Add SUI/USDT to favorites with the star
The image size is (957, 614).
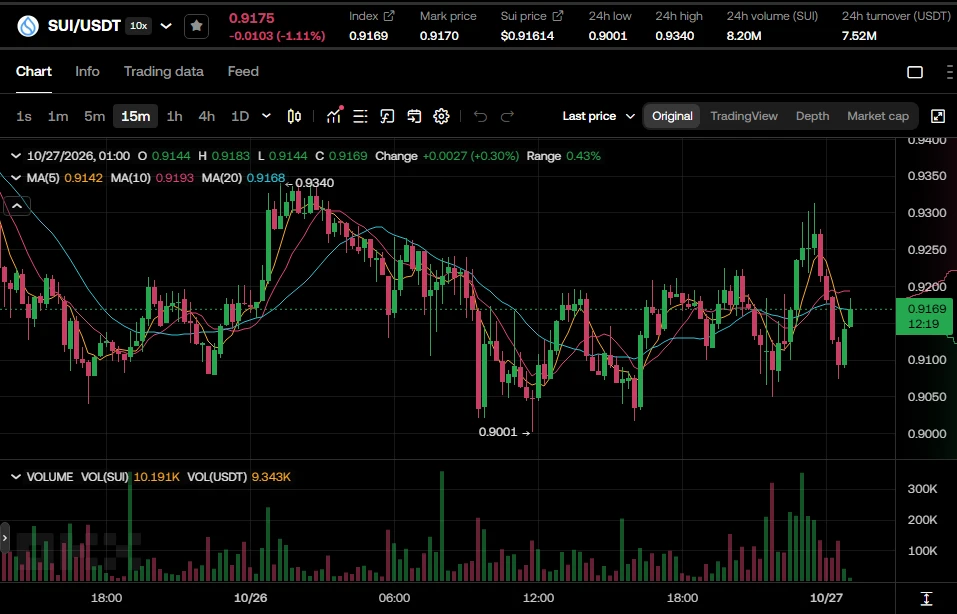point(197,26)
